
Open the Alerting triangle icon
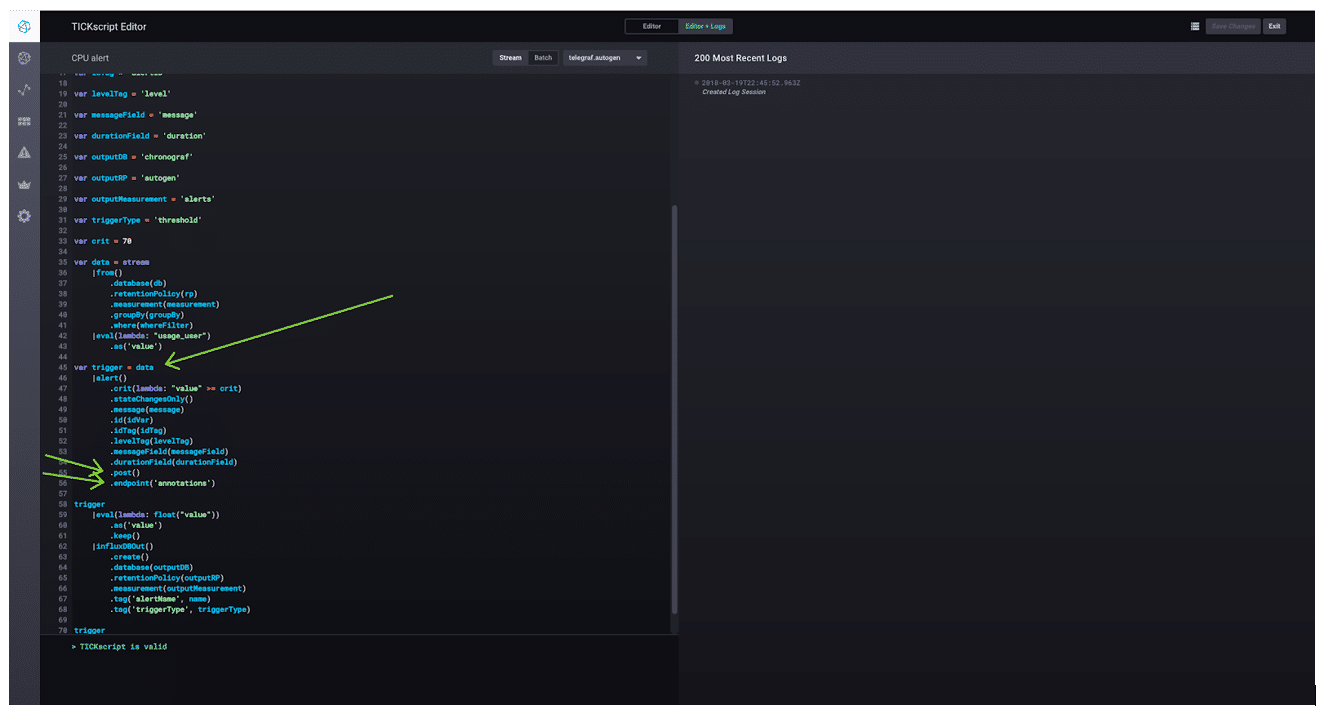24,153
